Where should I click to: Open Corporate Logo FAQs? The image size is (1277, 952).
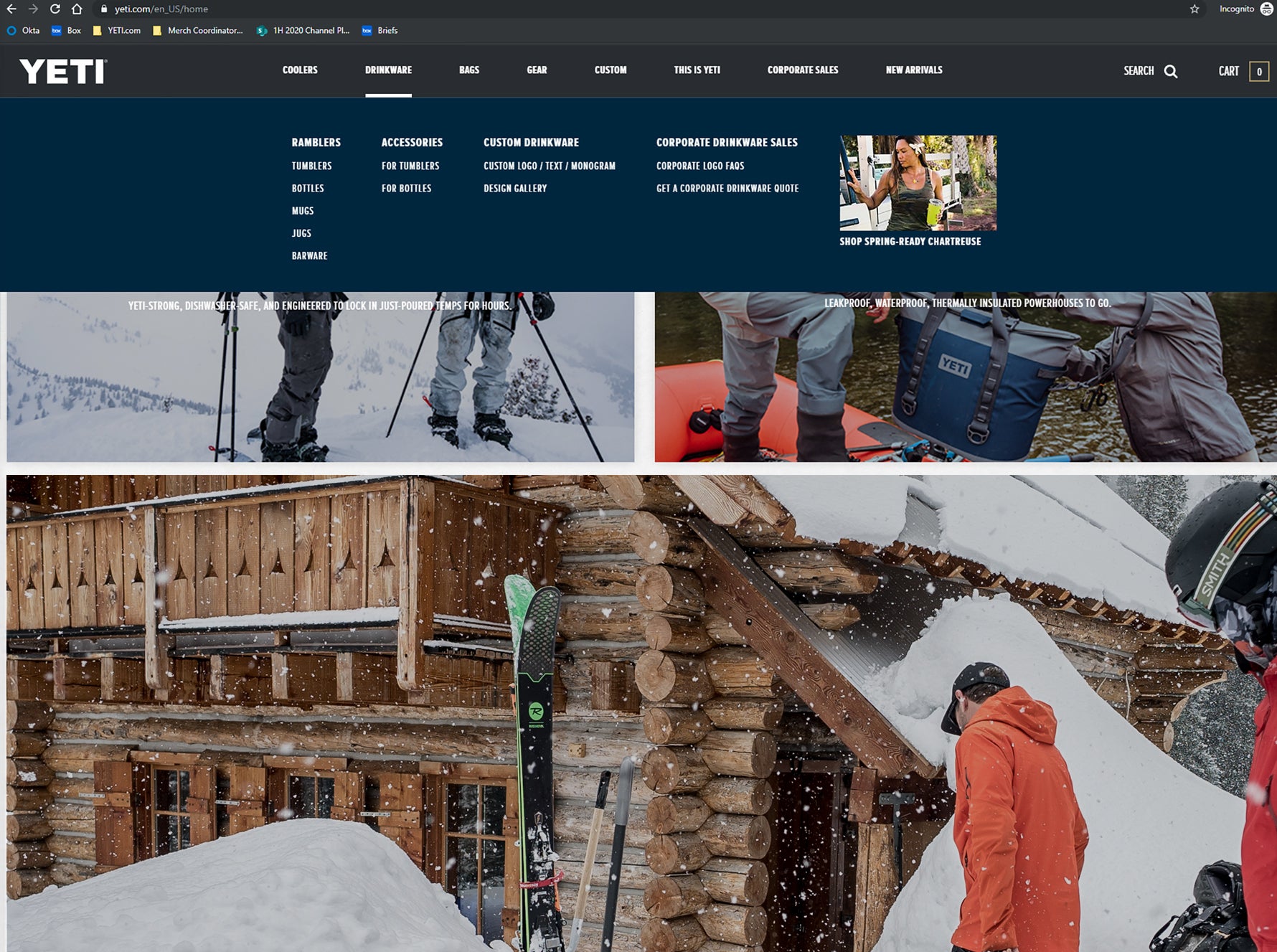700,166
